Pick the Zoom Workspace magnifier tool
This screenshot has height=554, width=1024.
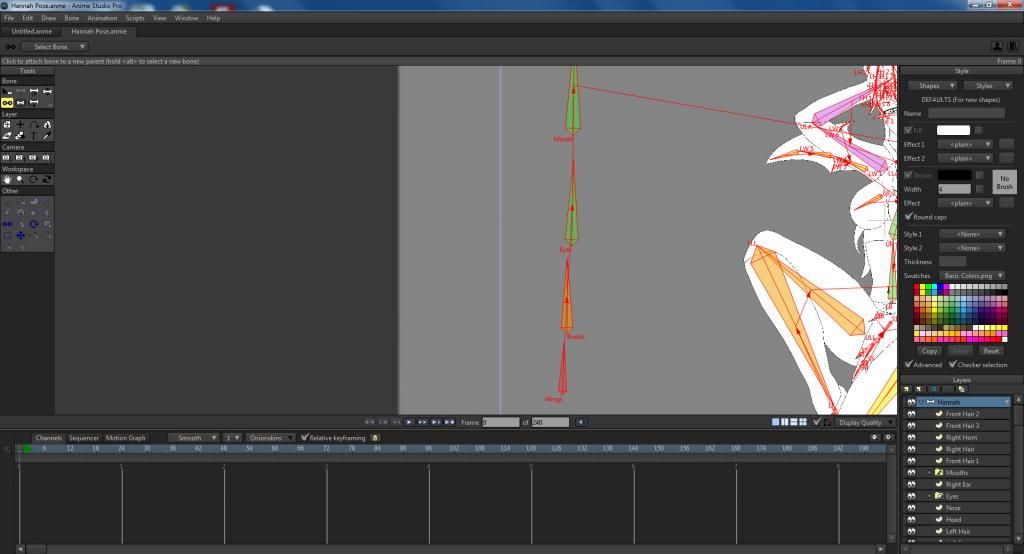click(x=20, y=180)
